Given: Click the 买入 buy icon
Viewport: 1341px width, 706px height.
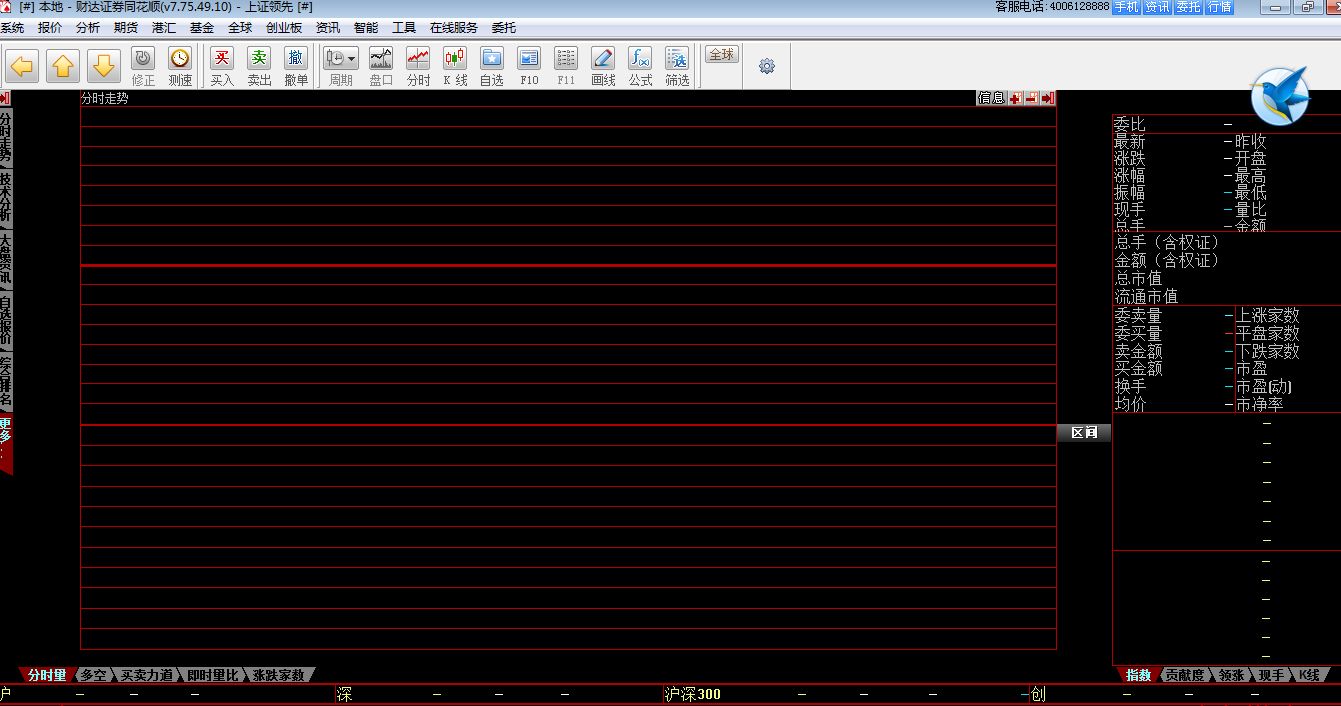Looking at the screenshot, I should point(222,67).
